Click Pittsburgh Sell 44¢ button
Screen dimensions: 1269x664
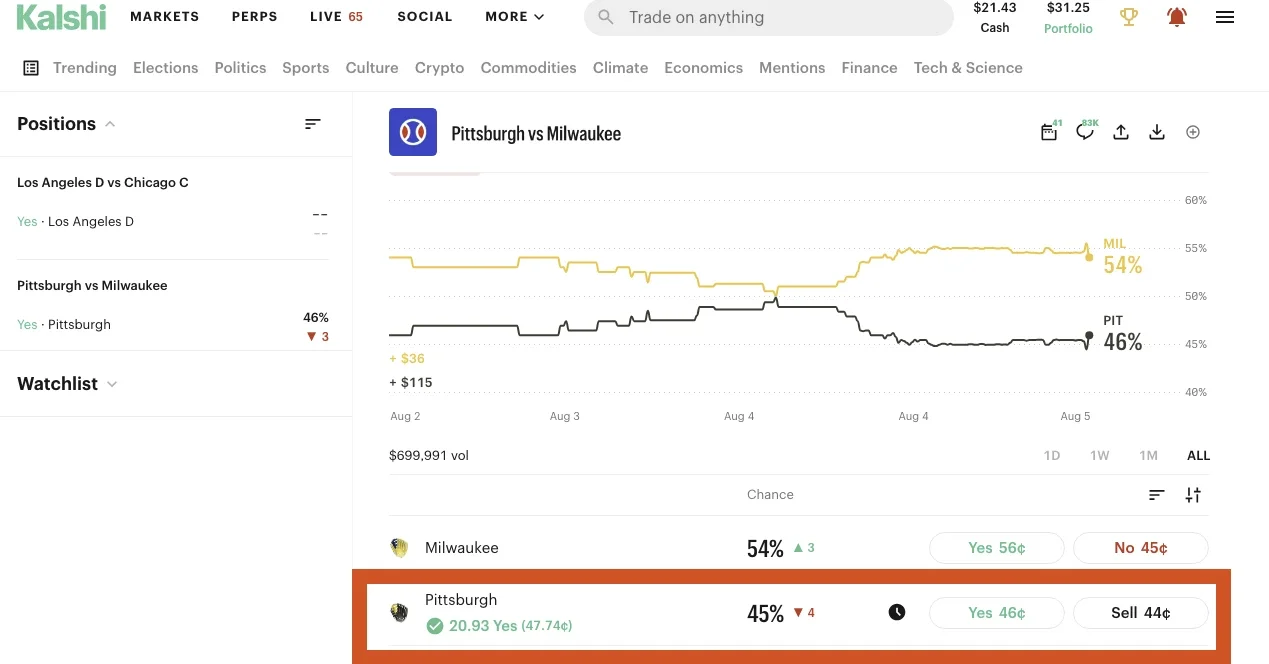coord(1141,613)
